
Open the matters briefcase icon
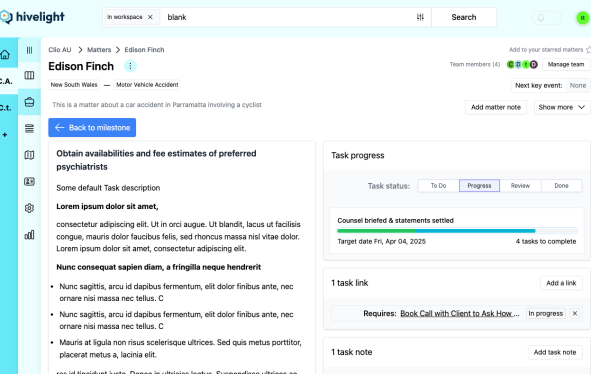coord(29,102)
